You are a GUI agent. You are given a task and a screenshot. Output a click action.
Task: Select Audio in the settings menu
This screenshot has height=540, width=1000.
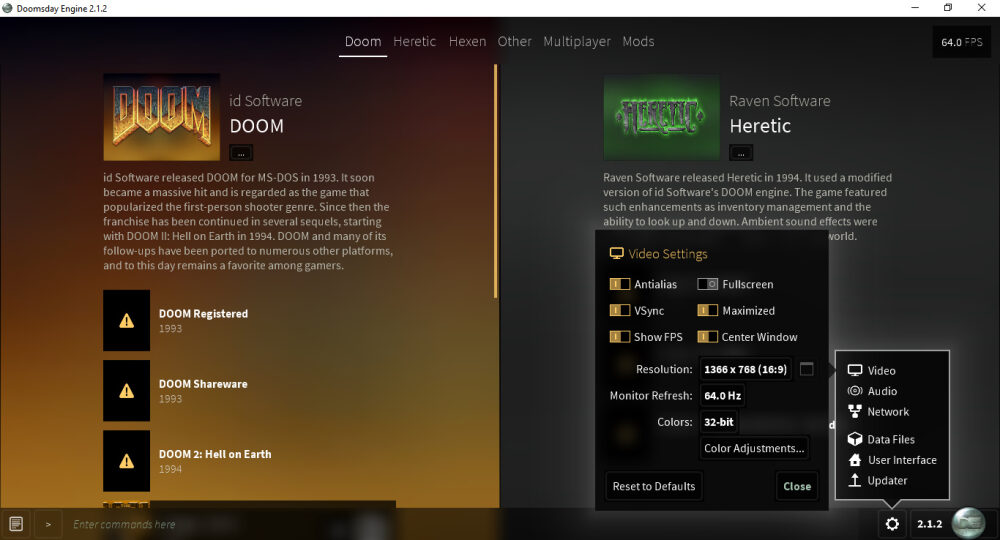click(x=872, y=391)
